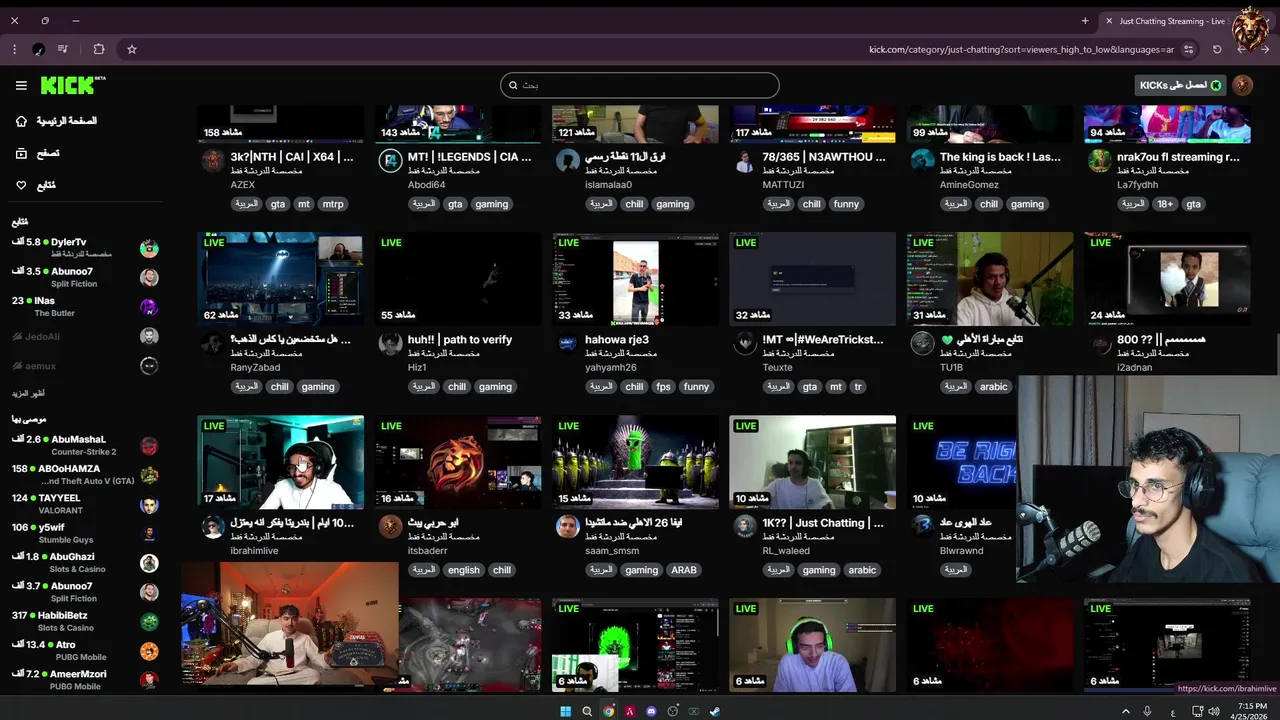Open a new browser tab

pyautogui.click(x=1085, y=21)
